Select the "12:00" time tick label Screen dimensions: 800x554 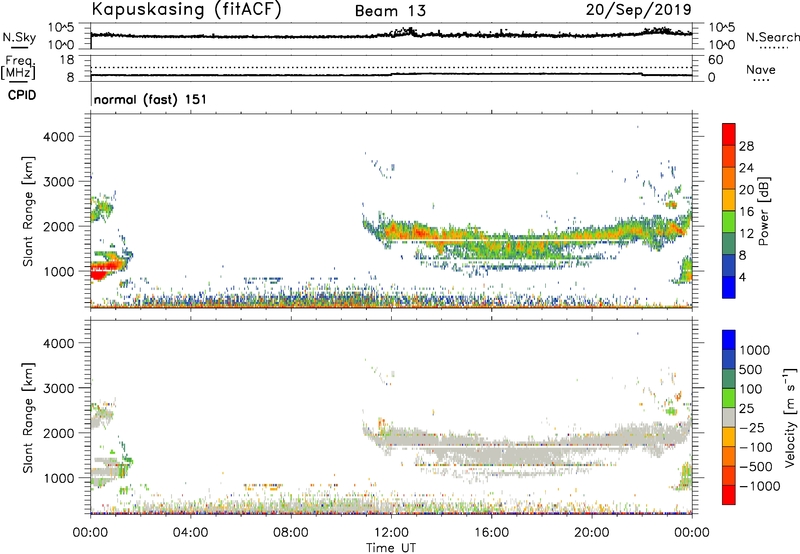(x=391, y=533)
